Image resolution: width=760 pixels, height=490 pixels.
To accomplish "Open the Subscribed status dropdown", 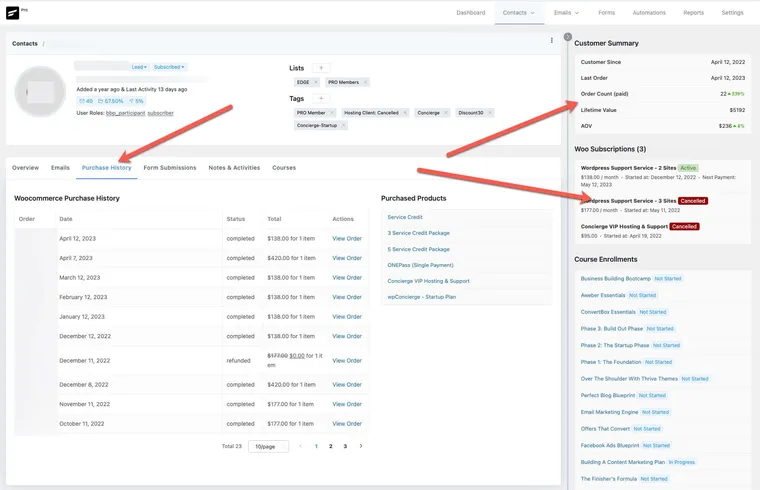I will tap(169, 67).
